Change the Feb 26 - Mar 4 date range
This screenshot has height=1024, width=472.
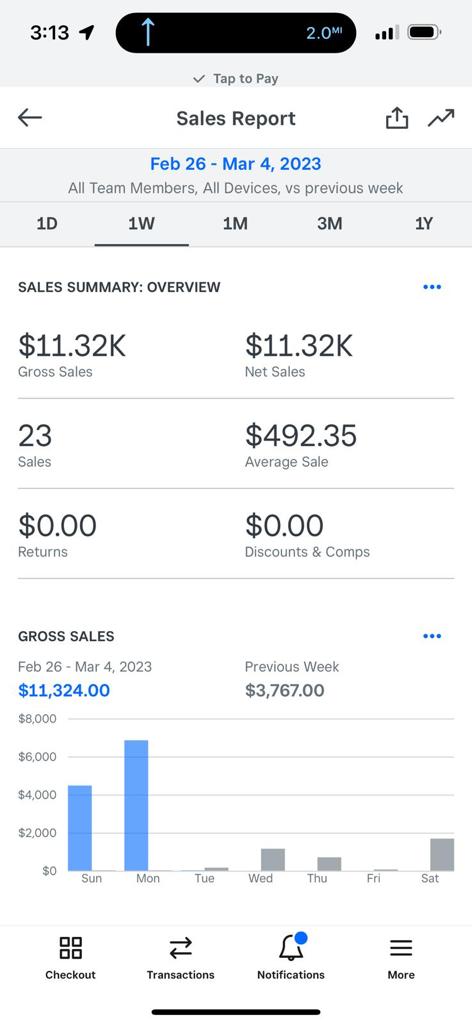coord(236,163)
